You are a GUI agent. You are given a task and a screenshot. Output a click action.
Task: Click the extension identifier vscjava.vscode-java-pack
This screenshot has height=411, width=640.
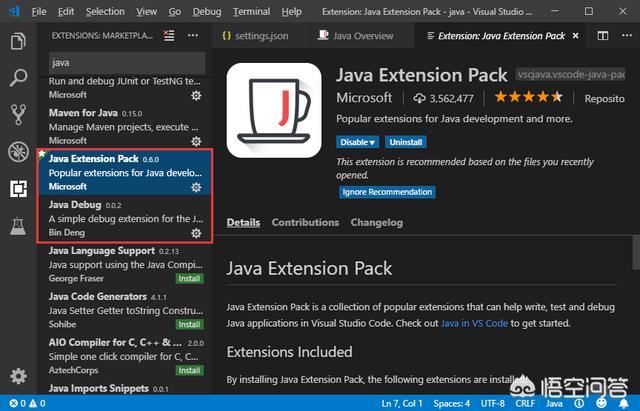(x=570, y=75)
